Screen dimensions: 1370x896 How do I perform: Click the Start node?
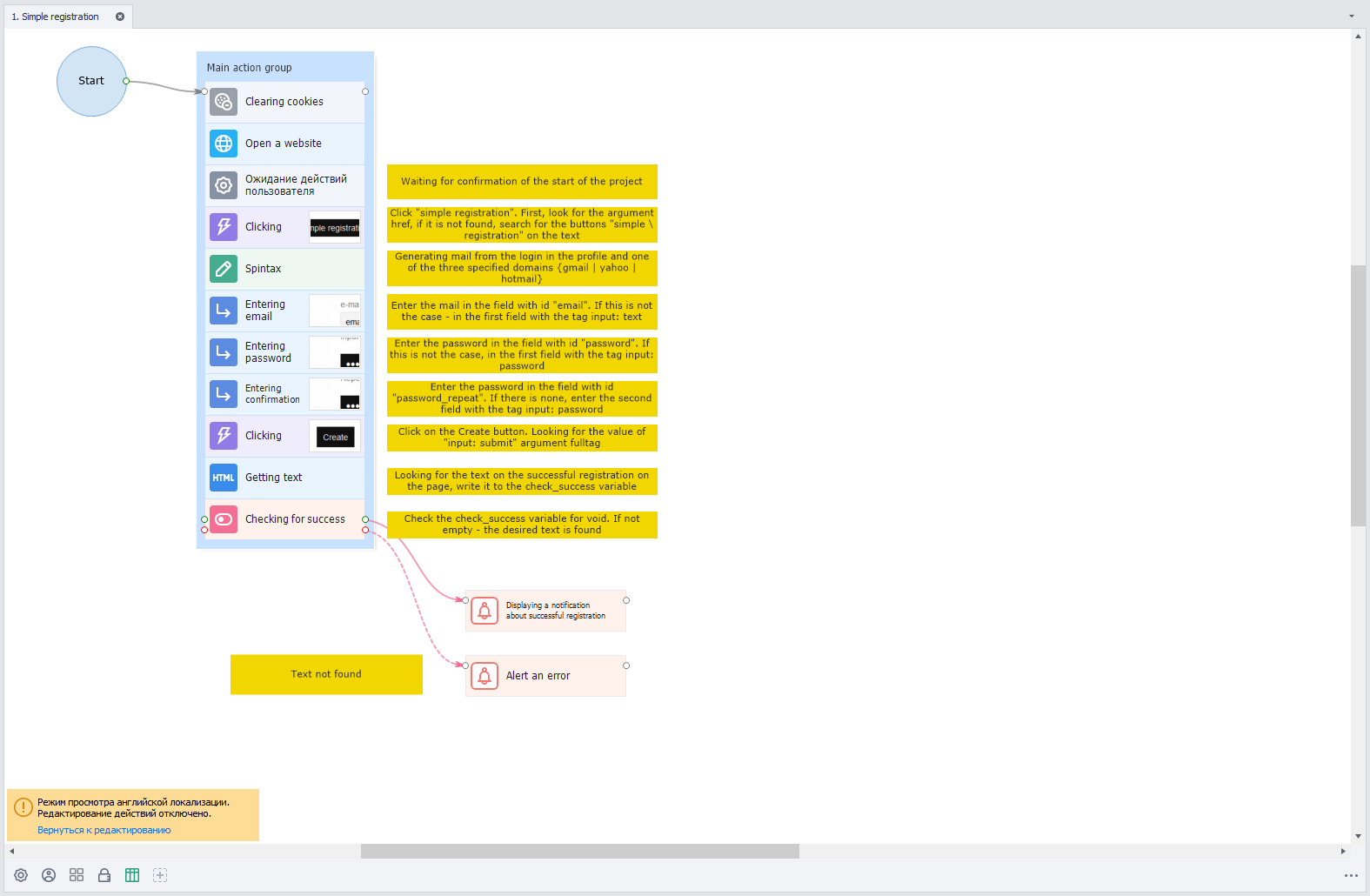coord(91,81)
